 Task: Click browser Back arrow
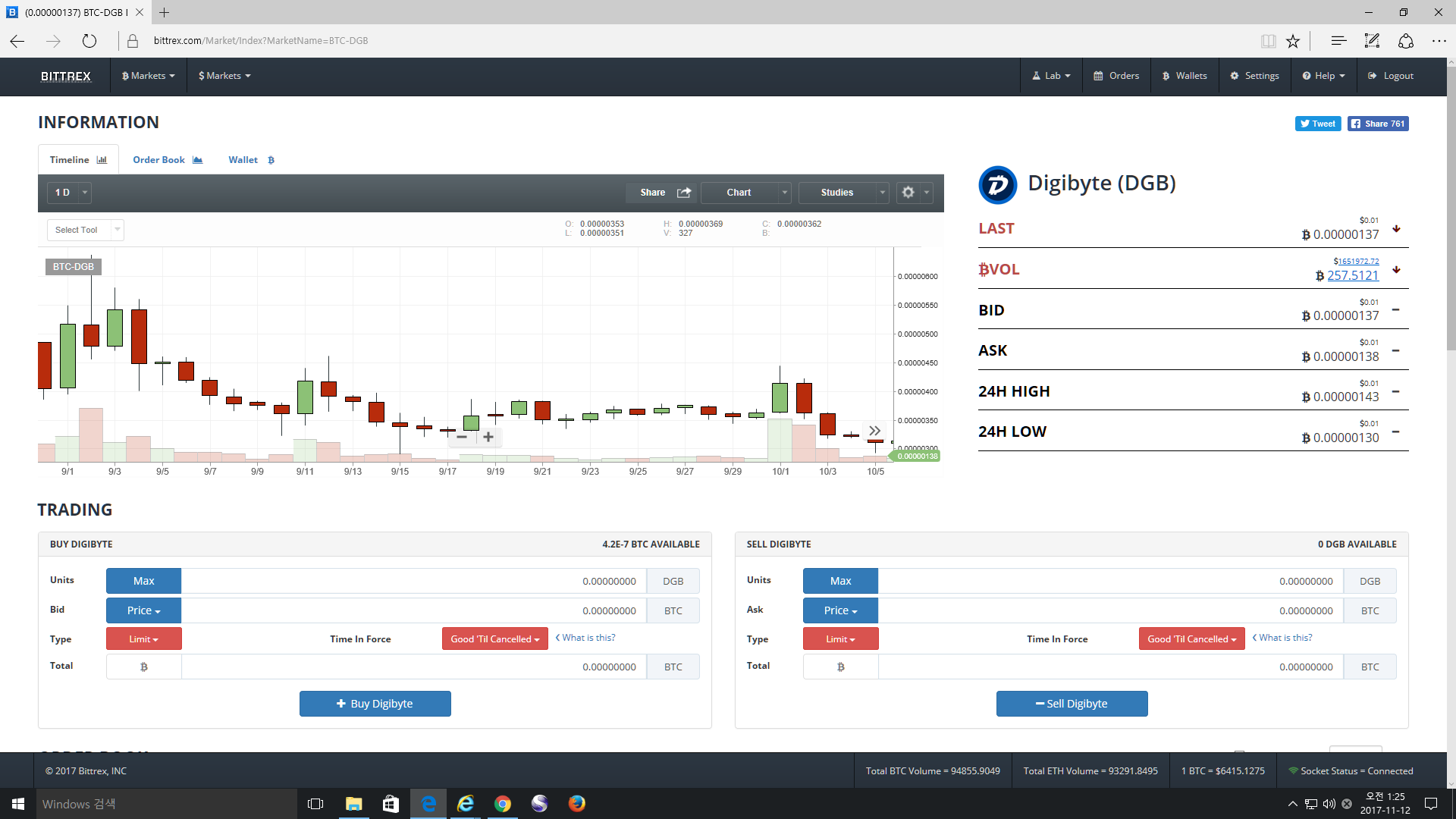pos(17,41)
